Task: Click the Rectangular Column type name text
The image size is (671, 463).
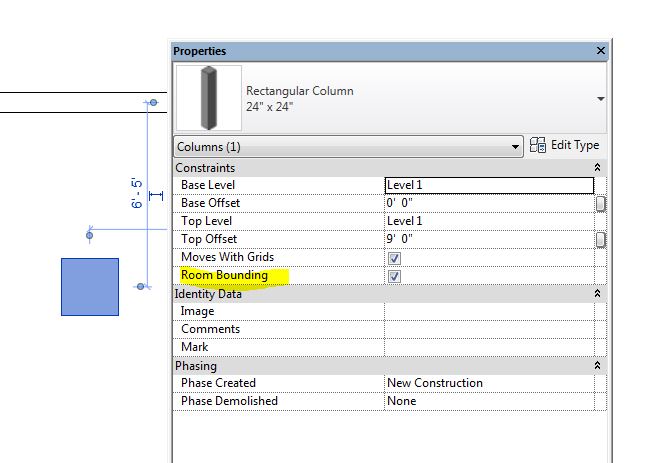Action: [x=300, y=91]
